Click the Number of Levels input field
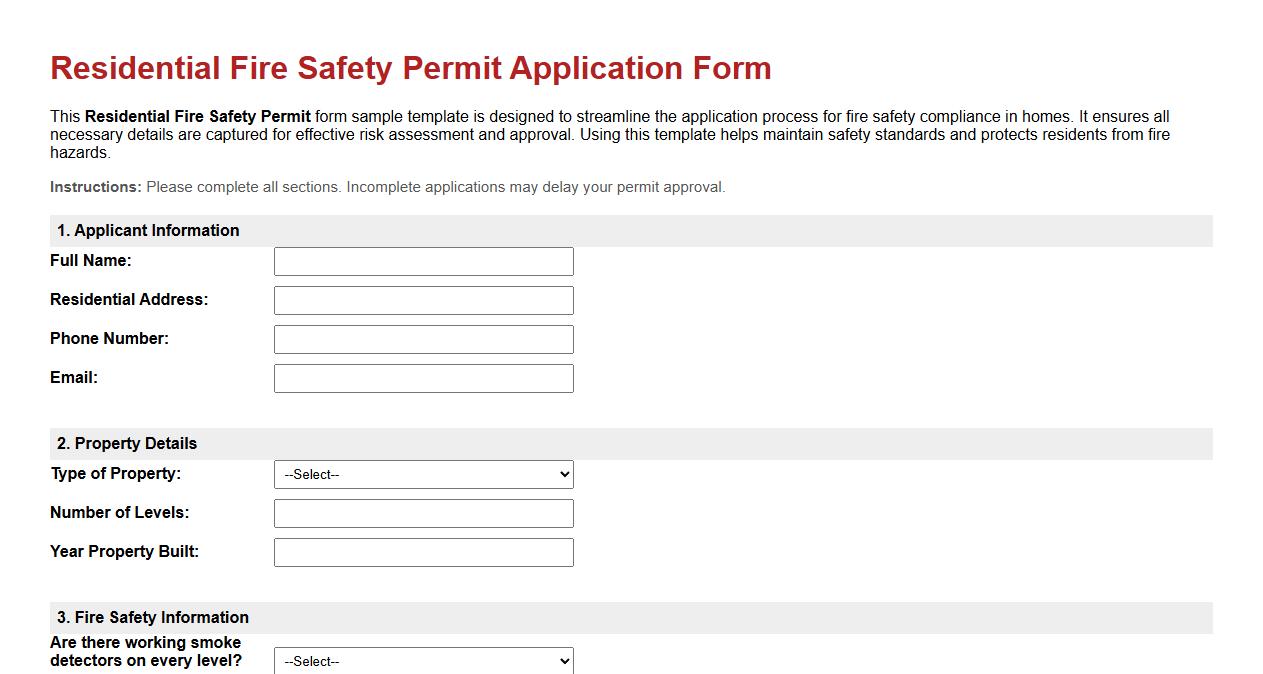This screenshot has width=1263, height=674. (x=423, y=513)
